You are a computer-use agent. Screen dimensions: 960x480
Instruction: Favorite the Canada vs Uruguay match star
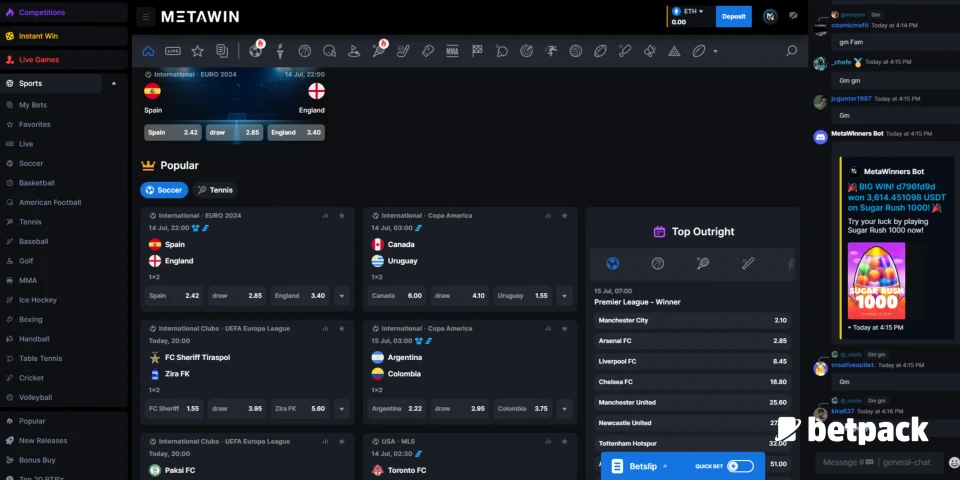(565, 215)
